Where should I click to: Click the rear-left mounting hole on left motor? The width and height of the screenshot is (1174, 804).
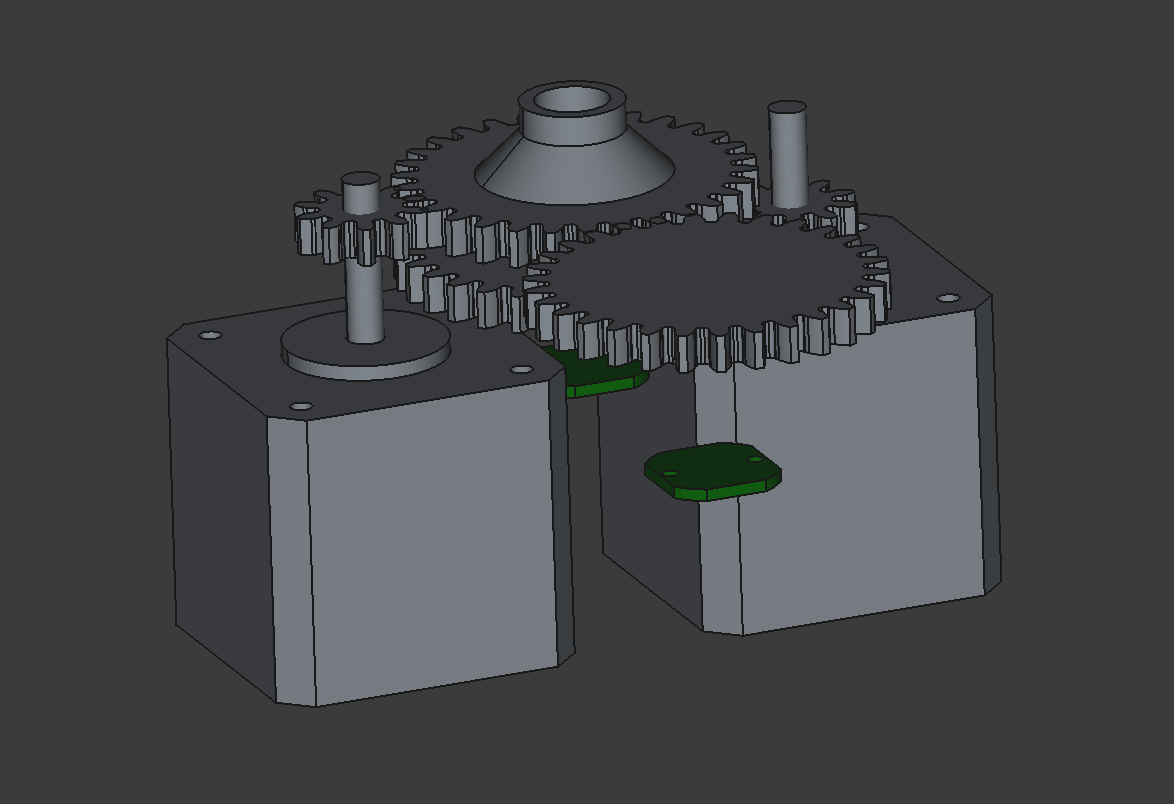(x=210, y=335)
